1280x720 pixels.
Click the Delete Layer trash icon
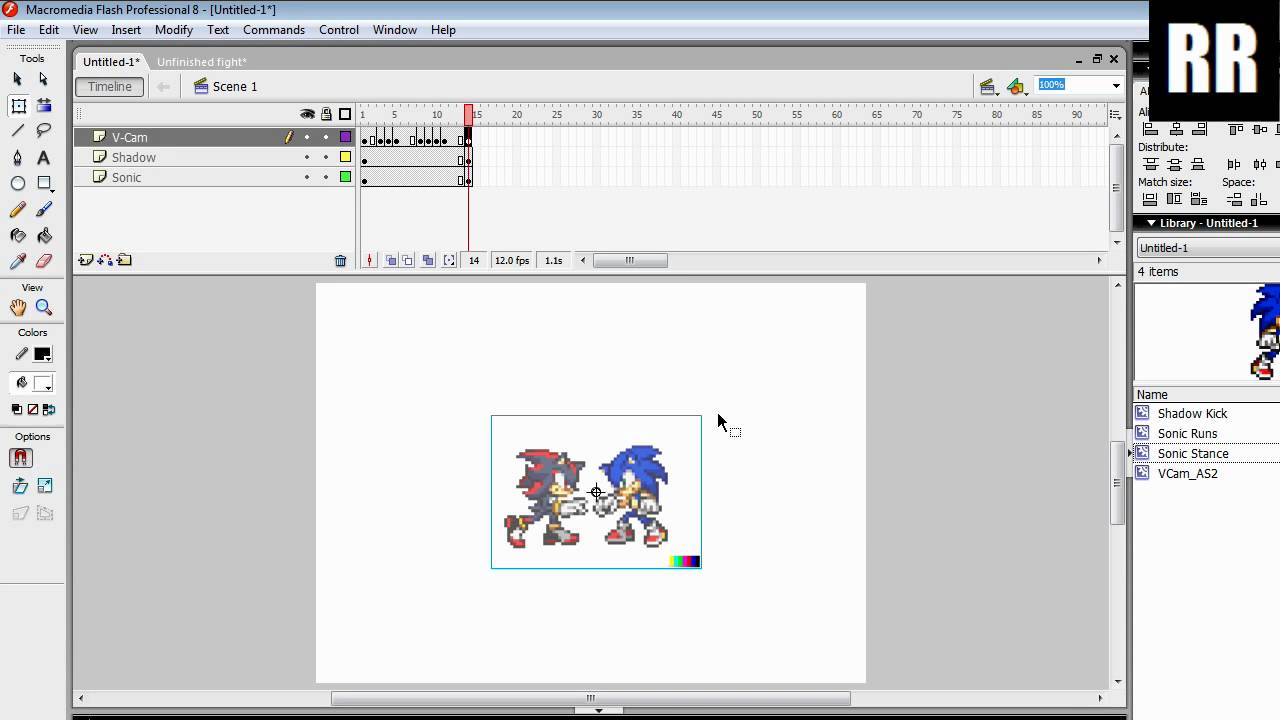click(340, 261)
